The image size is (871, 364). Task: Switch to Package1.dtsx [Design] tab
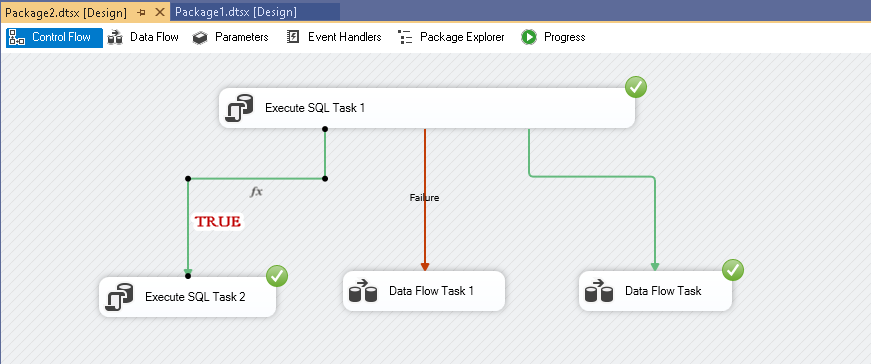pos(236,12)
